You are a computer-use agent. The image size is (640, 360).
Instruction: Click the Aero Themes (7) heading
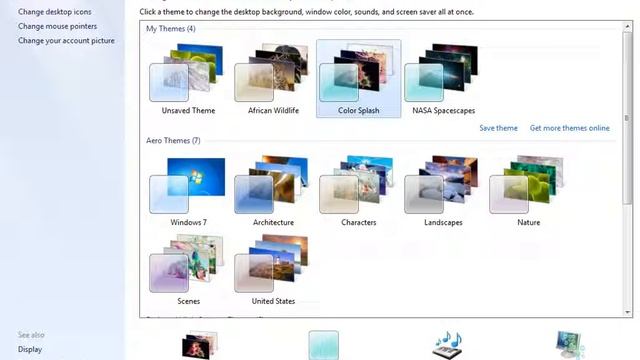[173, 140]
